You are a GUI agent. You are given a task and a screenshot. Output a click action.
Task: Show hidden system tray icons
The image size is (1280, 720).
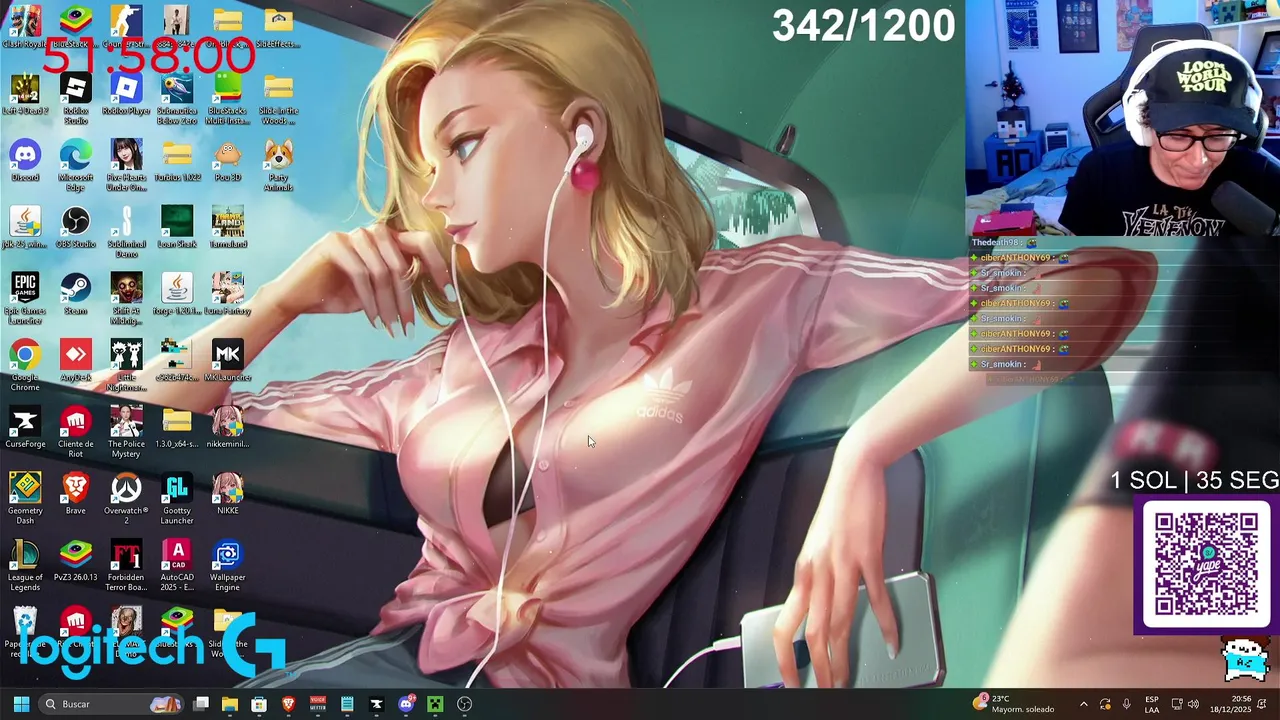(1083, 704)
